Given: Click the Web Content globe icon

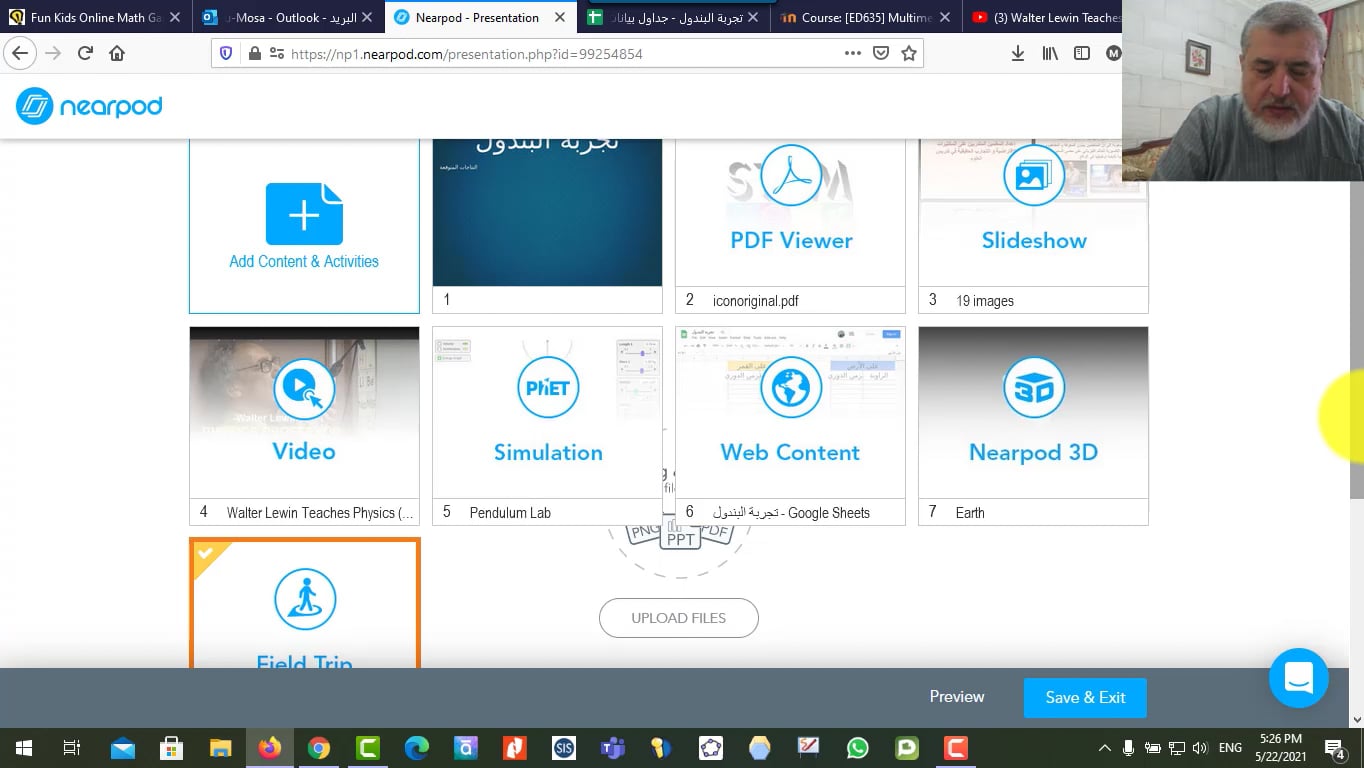Looking at the screenshot, I should [790, 388].
